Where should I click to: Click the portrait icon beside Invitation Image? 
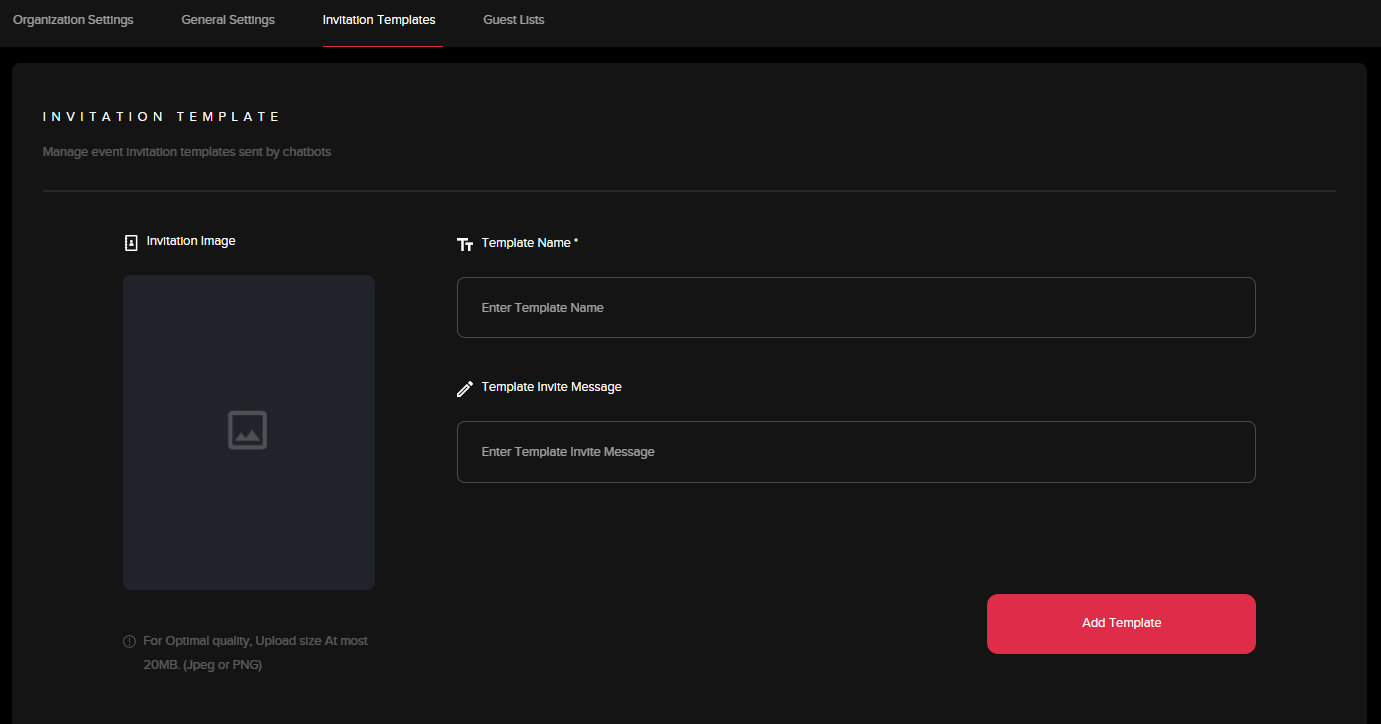[x=131, y=242]
